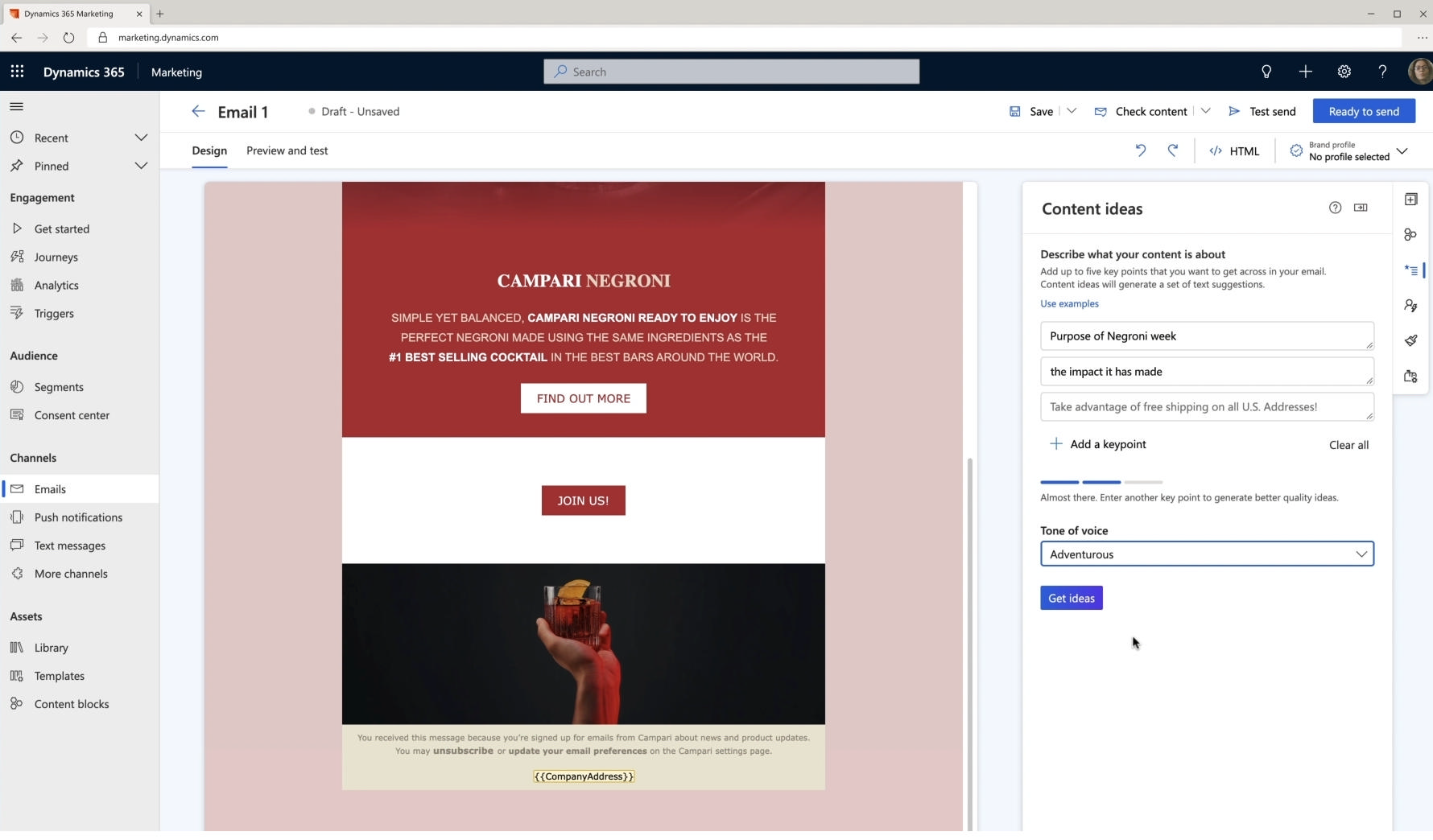Click the FIND OUT MORE email button
This screenshot has width=1433, height=840.
pos(583,398)
